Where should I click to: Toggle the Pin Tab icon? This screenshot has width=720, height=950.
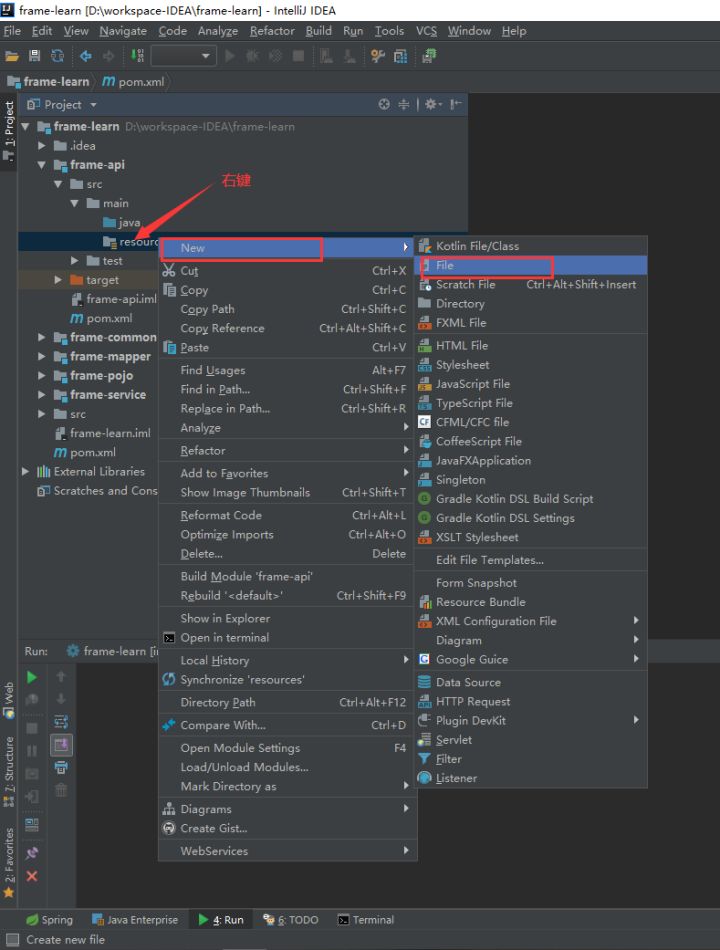(32, 853)
